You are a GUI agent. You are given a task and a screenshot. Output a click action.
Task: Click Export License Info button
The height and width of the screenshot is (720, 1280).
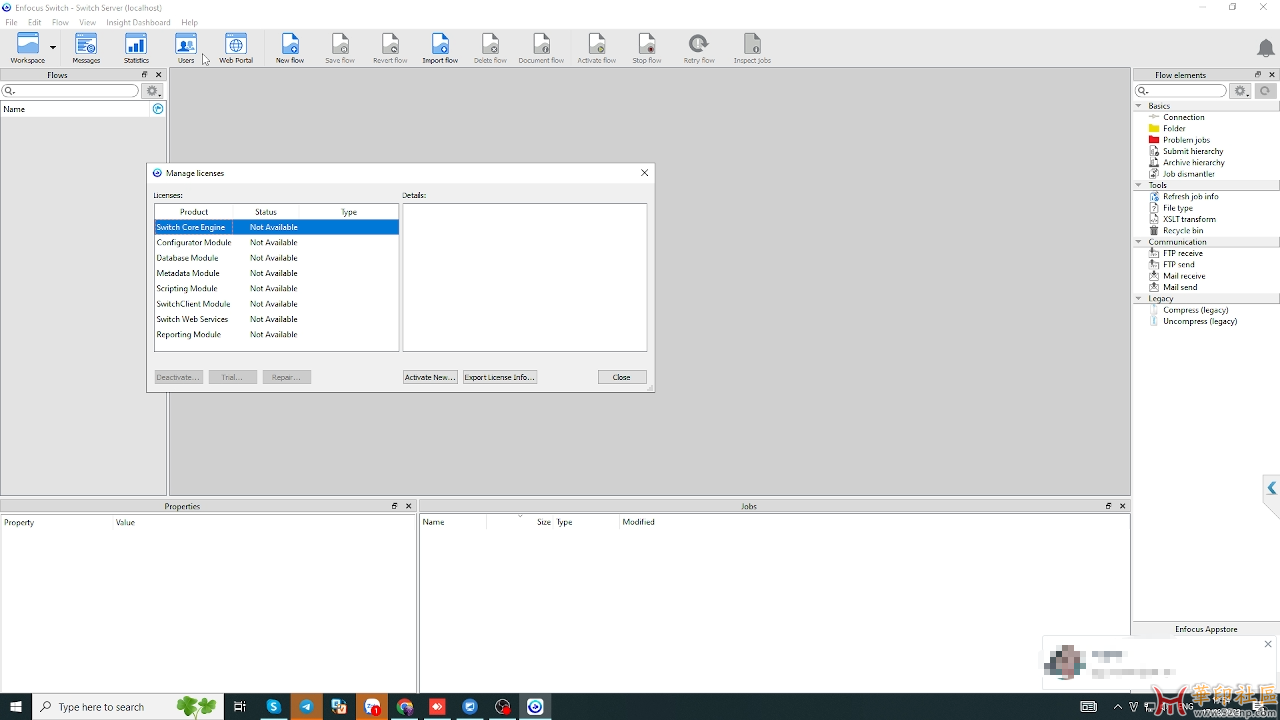[x=500, y=377]
